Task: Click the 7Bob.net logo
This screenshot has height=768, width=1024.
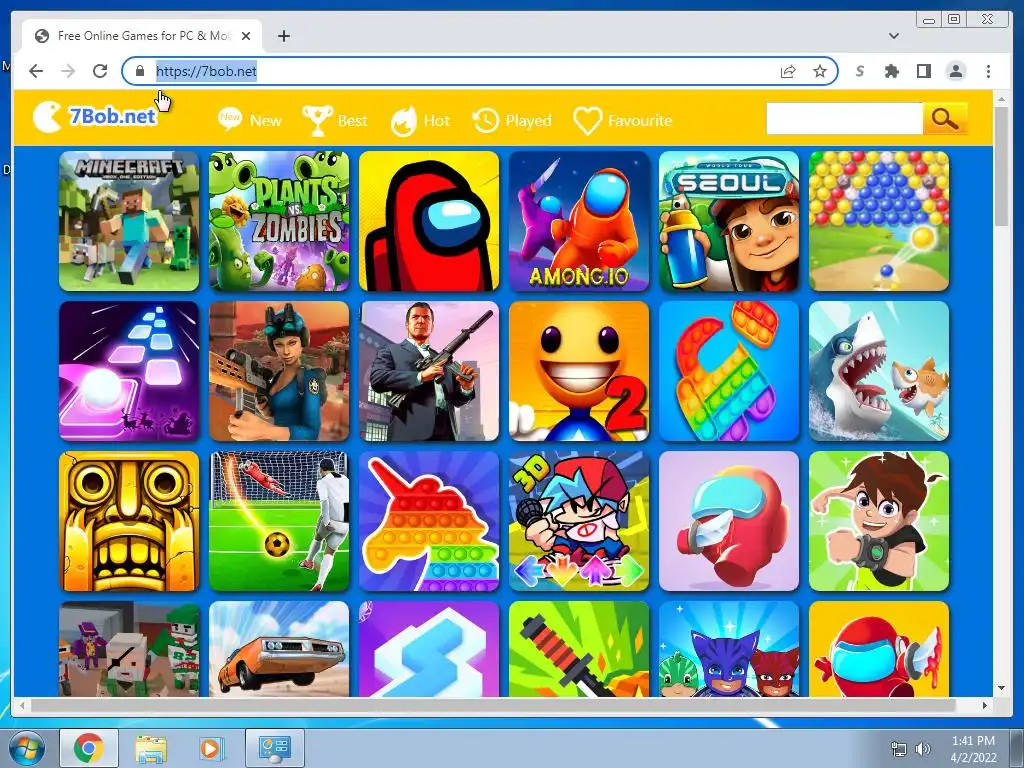Action: pyautogui.click(x=95, y=117)
